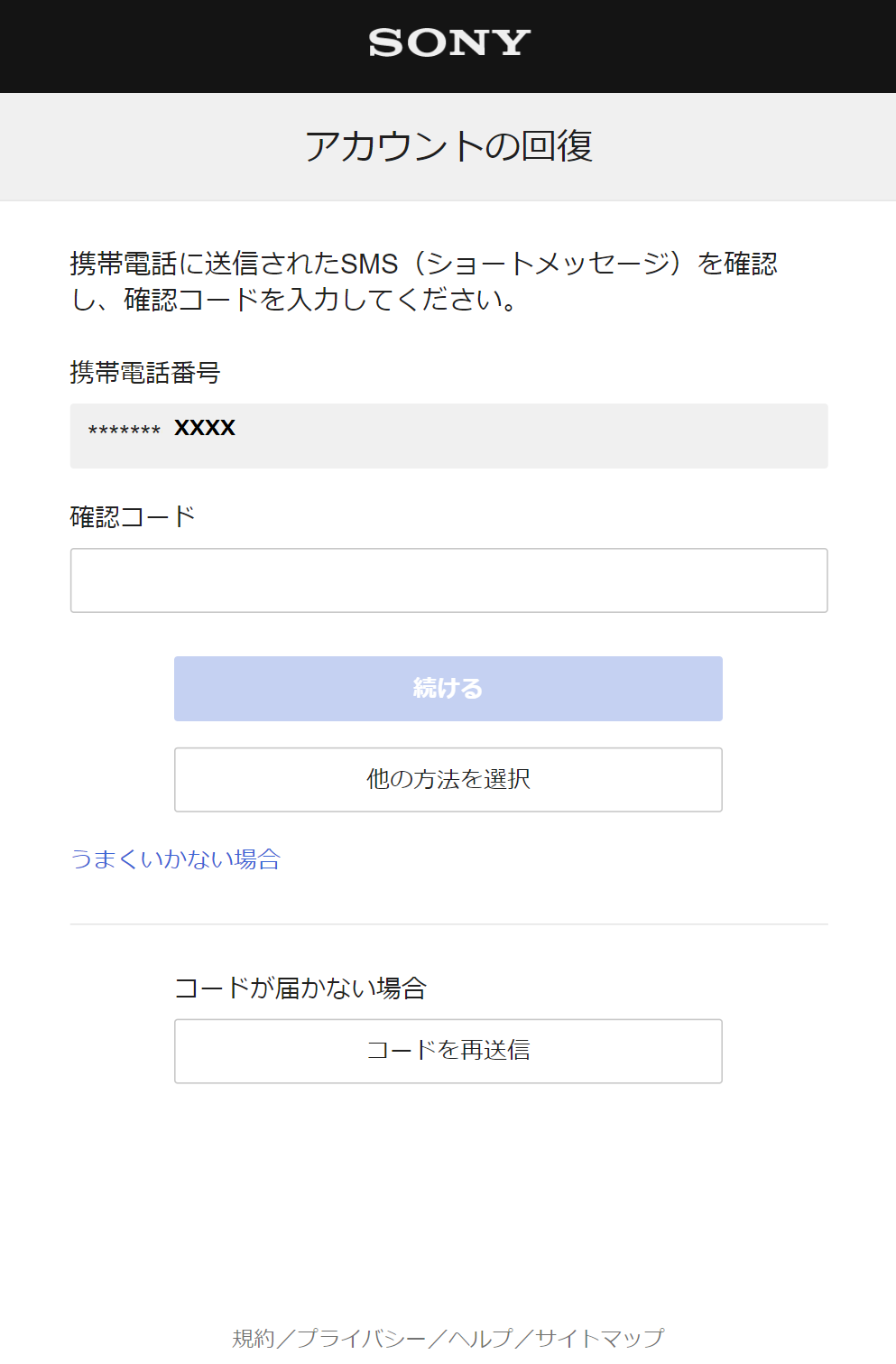
Task: Click the asterisks masking the phone number
Action: click(125, 431)
